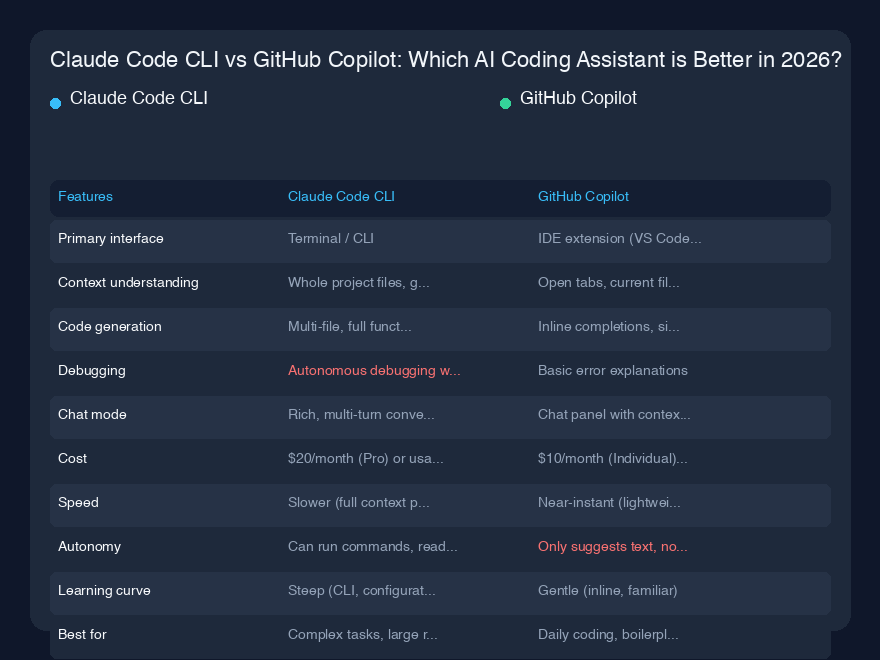Image resolution: width=880 pixels, height=660 pixels.
Task: Select the Debugging row label
Action: click(91, 370)
